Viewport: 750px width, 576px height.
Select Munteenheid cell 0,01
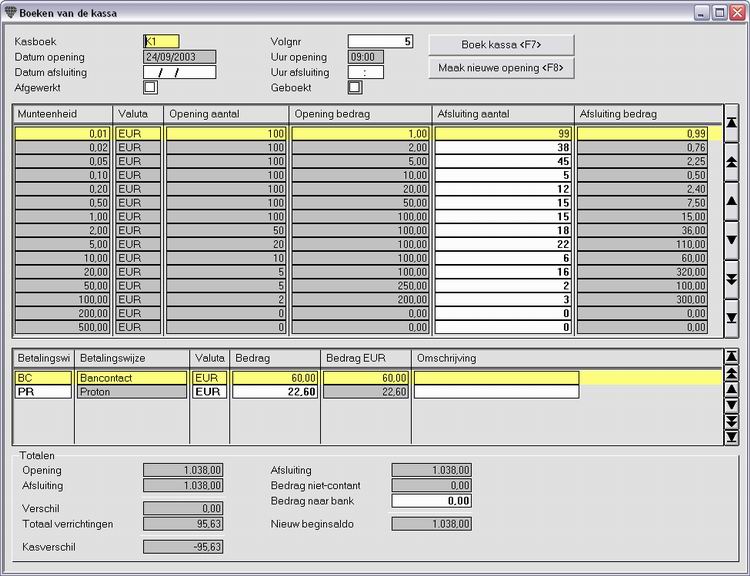[63, 133]
